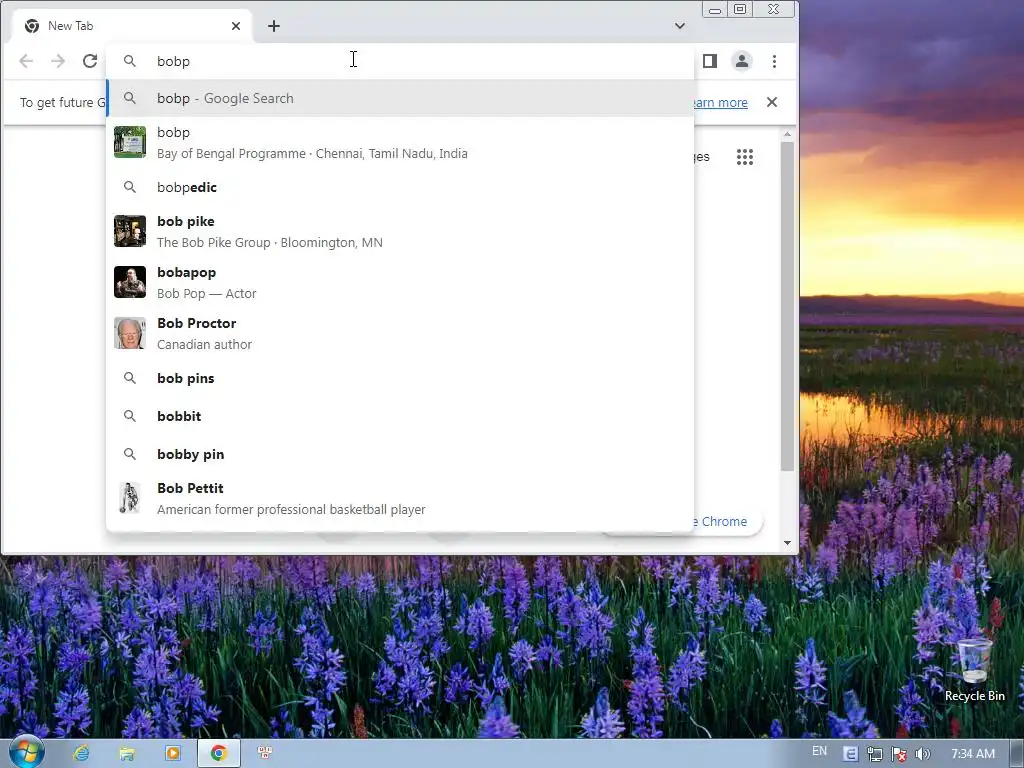
Task: Click the scrollbar down arrow
Action: (787, 543)
